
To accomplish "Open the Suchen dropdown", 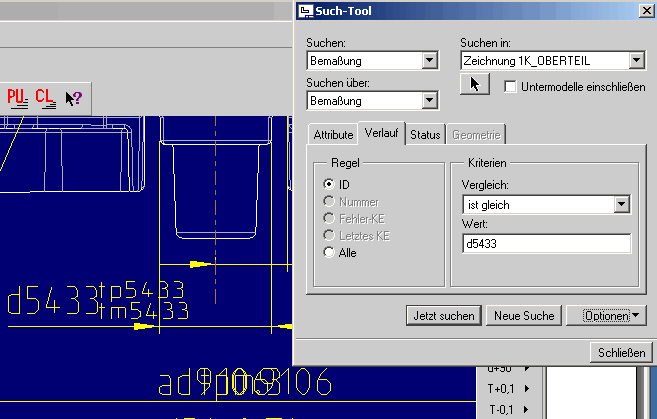I will pos(429,60).
